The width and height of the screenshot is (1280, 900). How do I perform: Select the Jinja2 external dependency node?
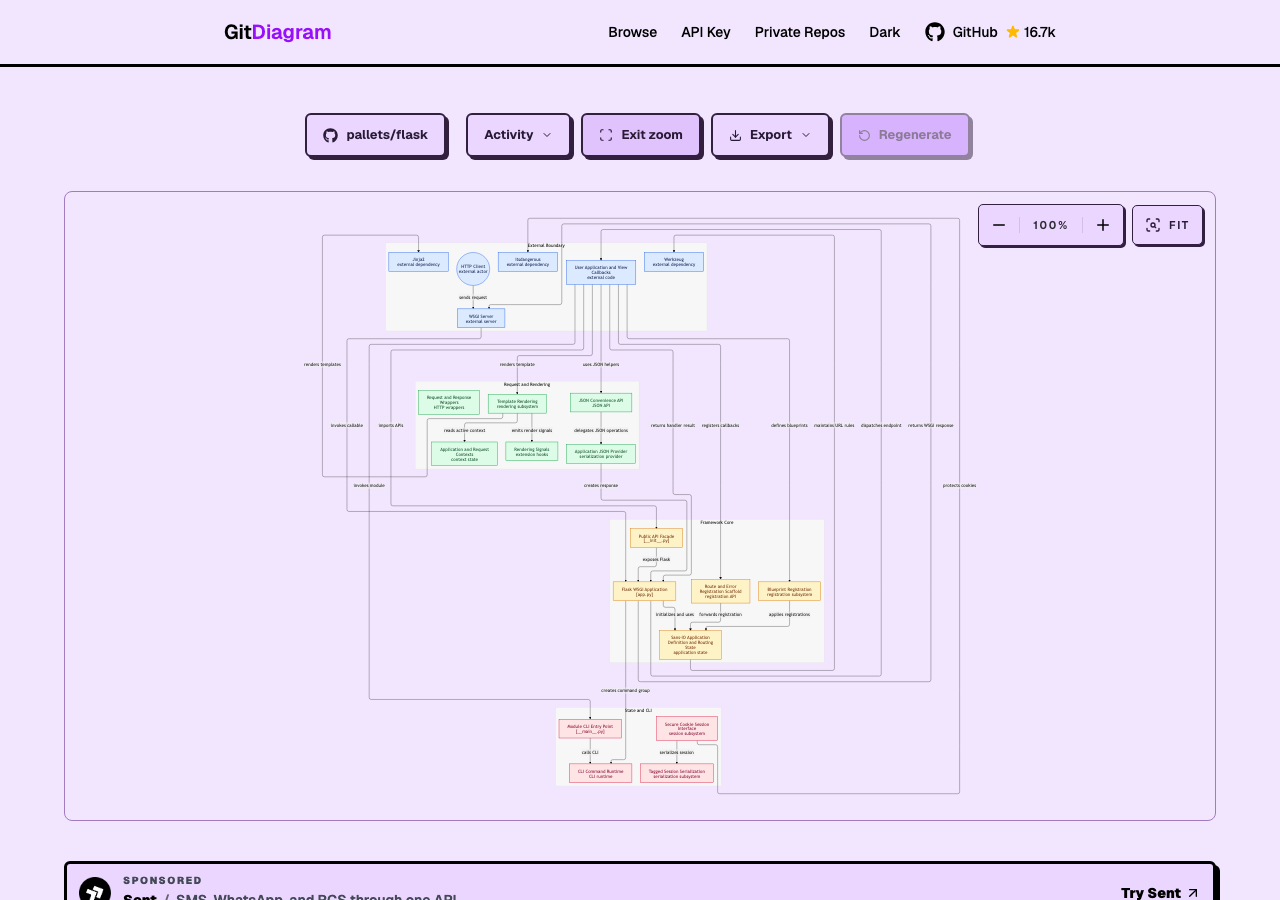tap(418, 262)
